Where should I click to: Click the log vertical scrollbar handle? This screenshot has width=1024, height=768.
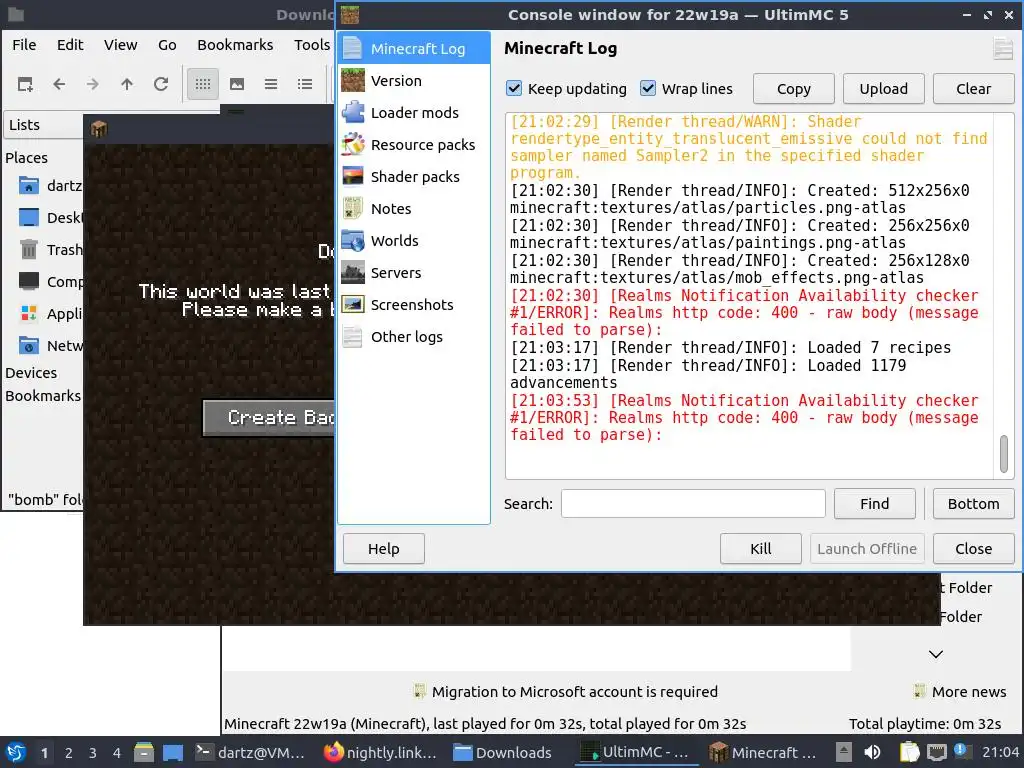click(1004, 453)
